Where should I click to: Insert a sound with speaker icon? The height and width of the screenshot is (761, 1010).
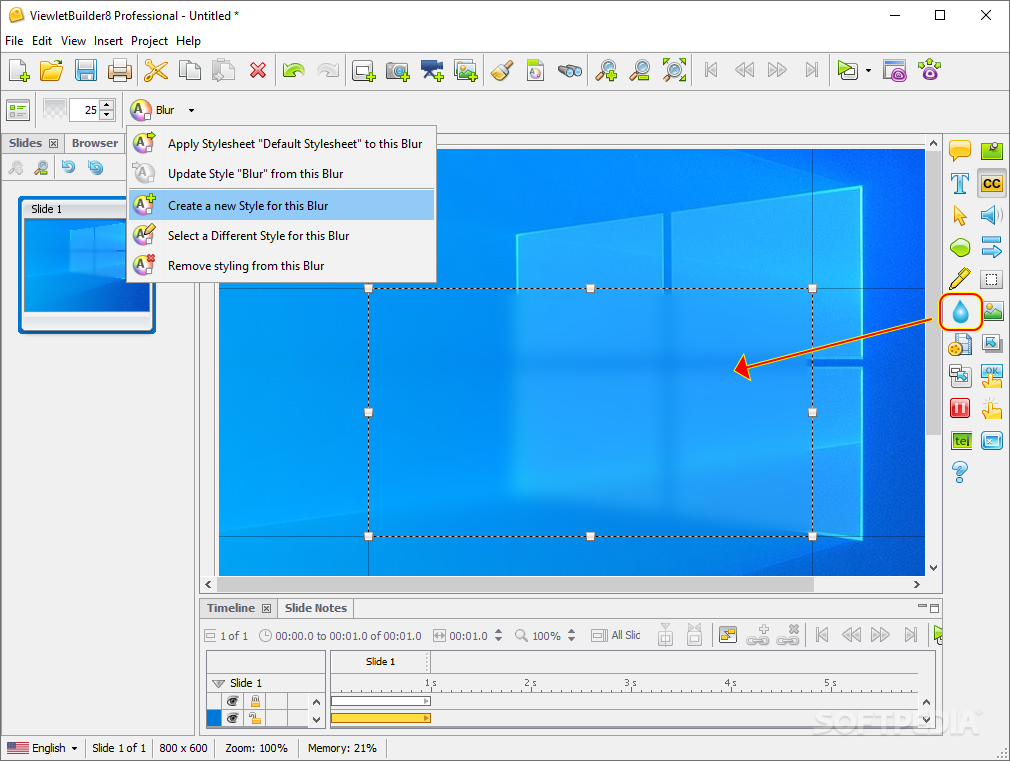point(992,215)
